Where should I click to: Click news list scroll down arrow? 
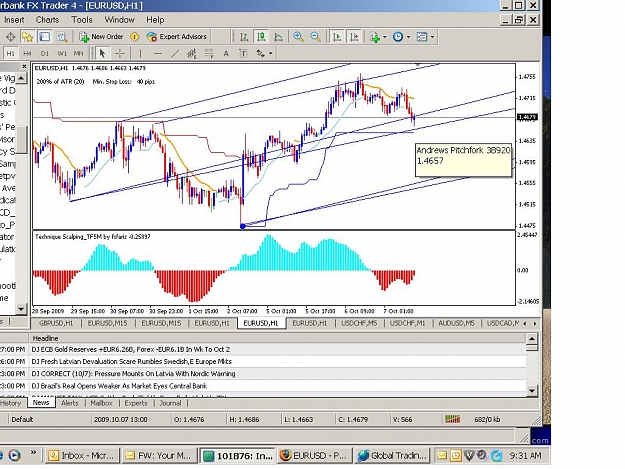click(532, 391)
